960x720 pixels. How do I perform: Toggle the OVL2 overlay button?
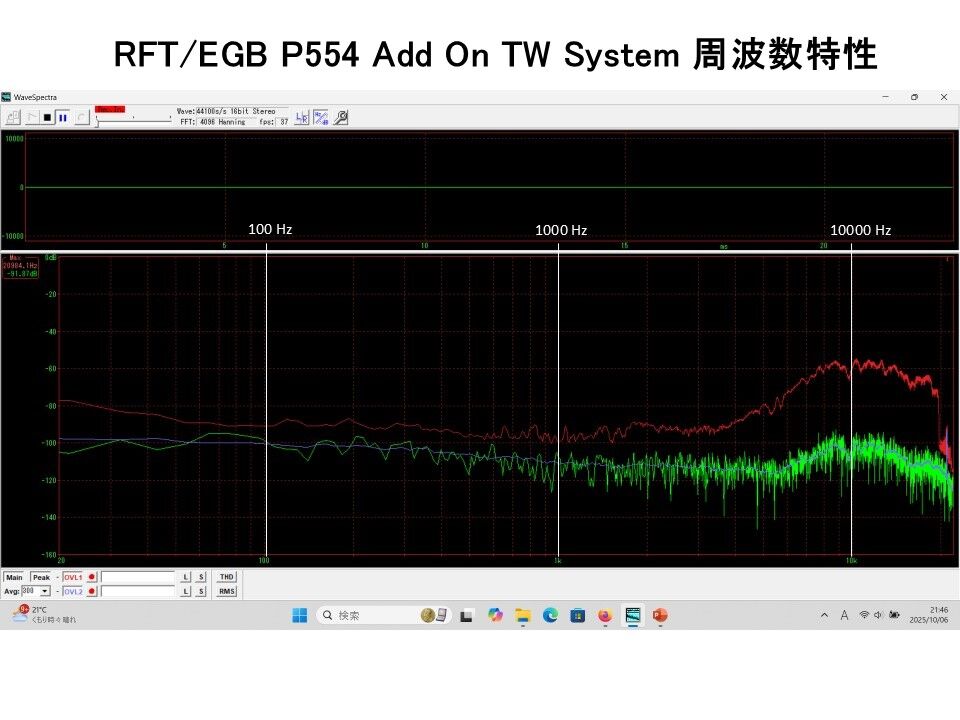point(73,591)
